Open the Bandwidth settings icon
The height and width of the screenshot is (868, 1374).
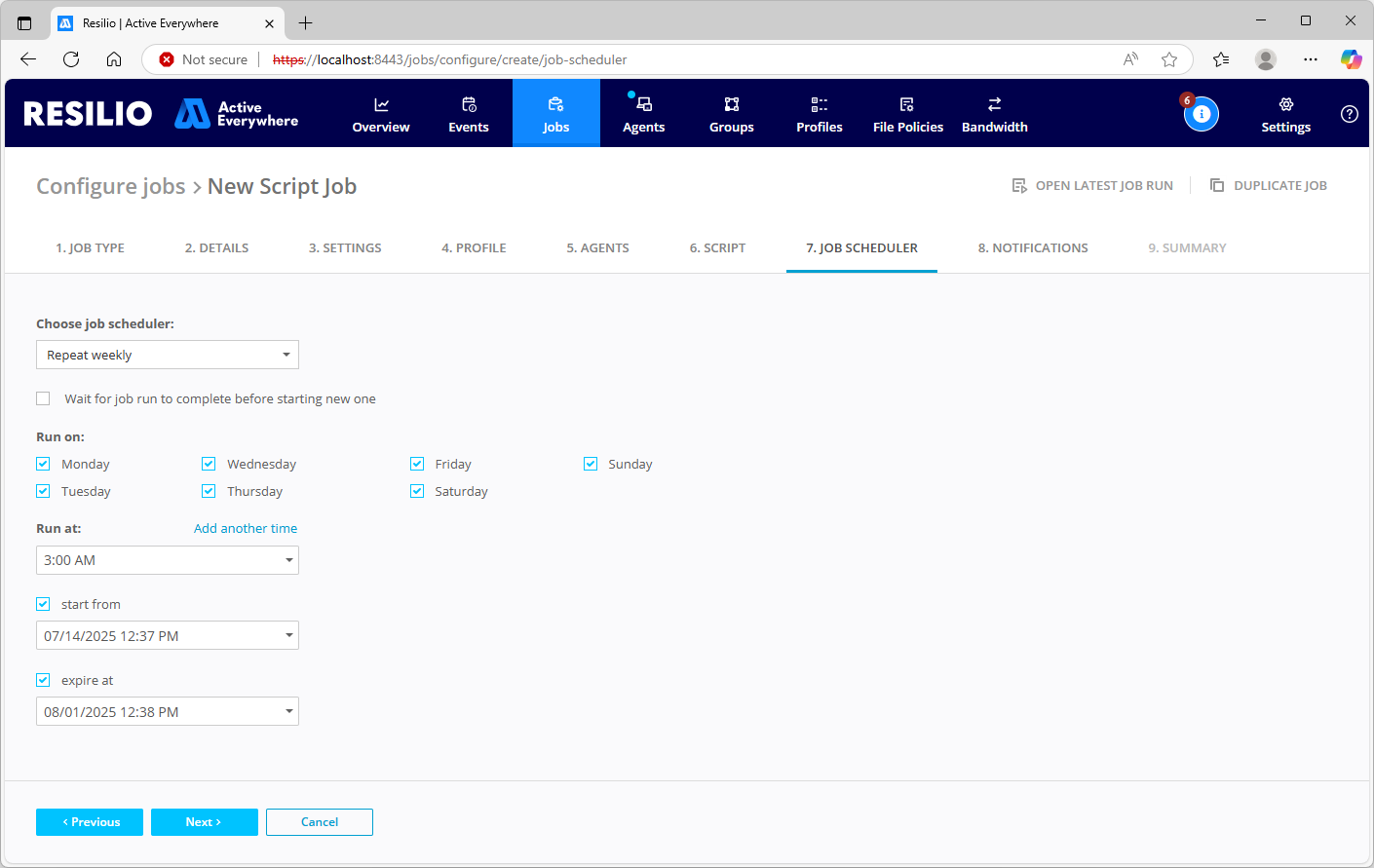click(994, 105)
